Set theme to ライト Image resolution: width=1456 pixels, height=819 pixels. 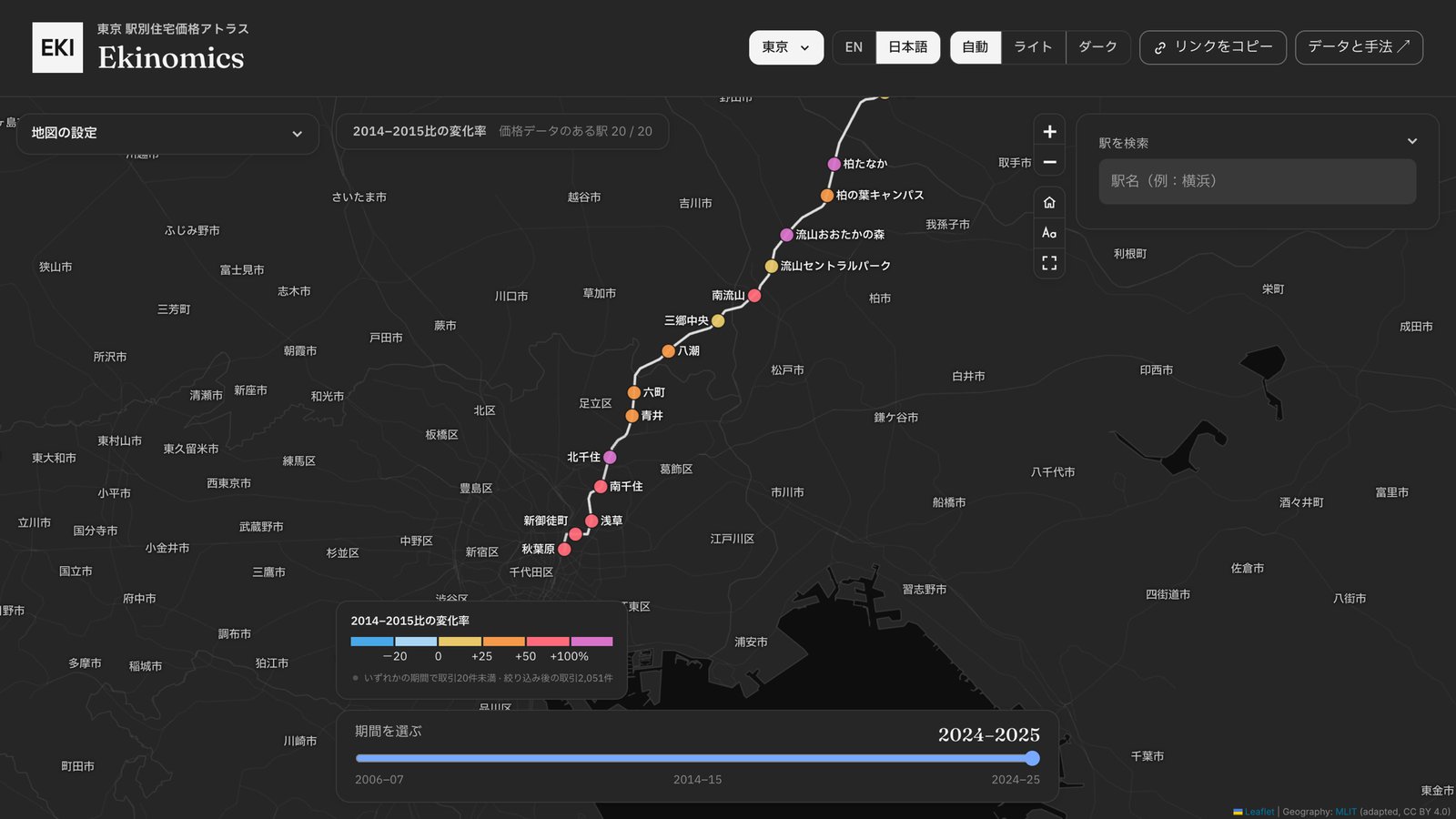1034,47
